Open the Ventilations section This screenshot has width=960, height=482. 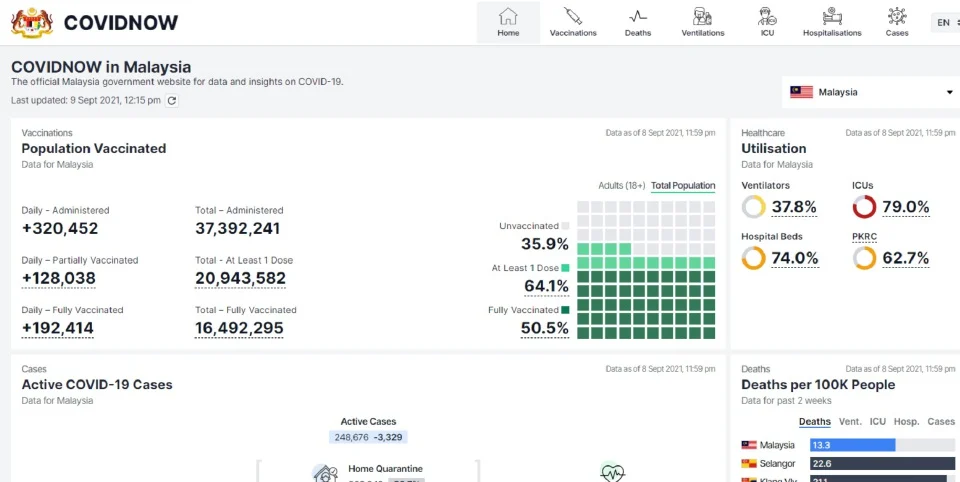pos(703,23)
